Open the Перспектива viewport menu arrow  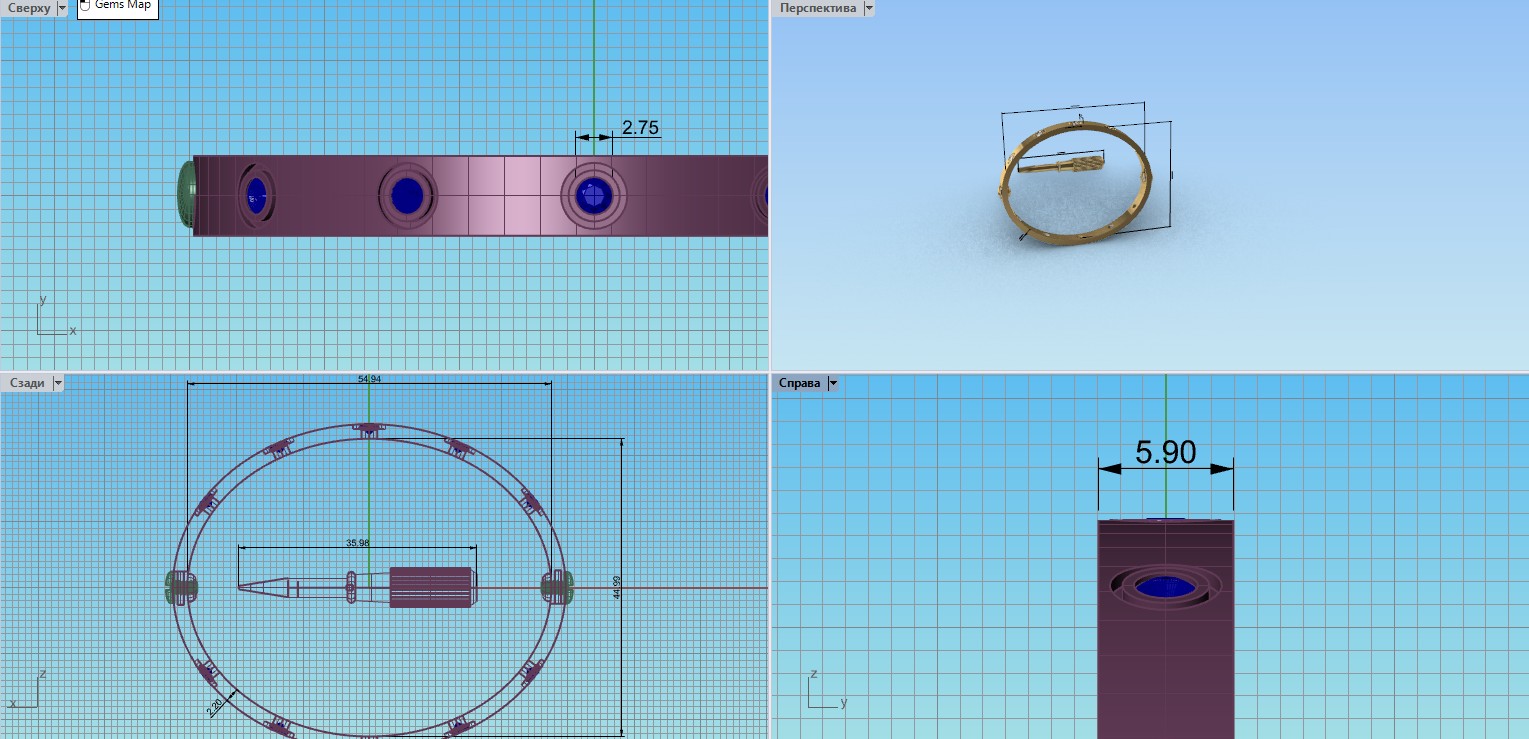click(x=868, y=8)
